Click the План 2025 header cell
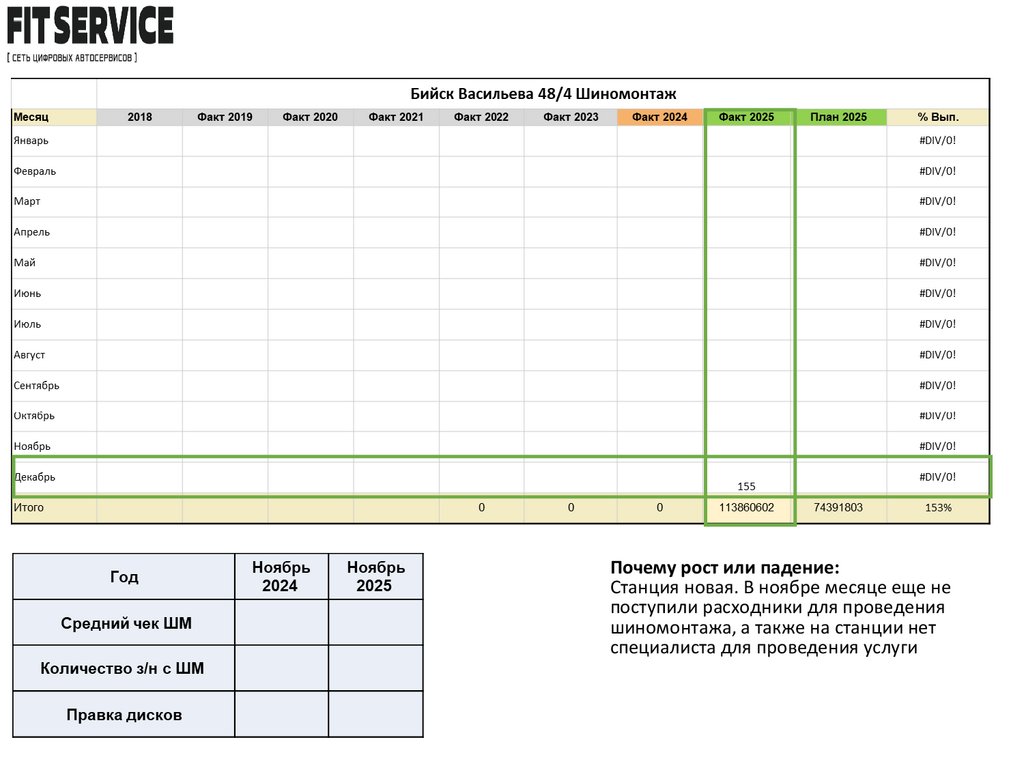 click(x=840, y=117)
